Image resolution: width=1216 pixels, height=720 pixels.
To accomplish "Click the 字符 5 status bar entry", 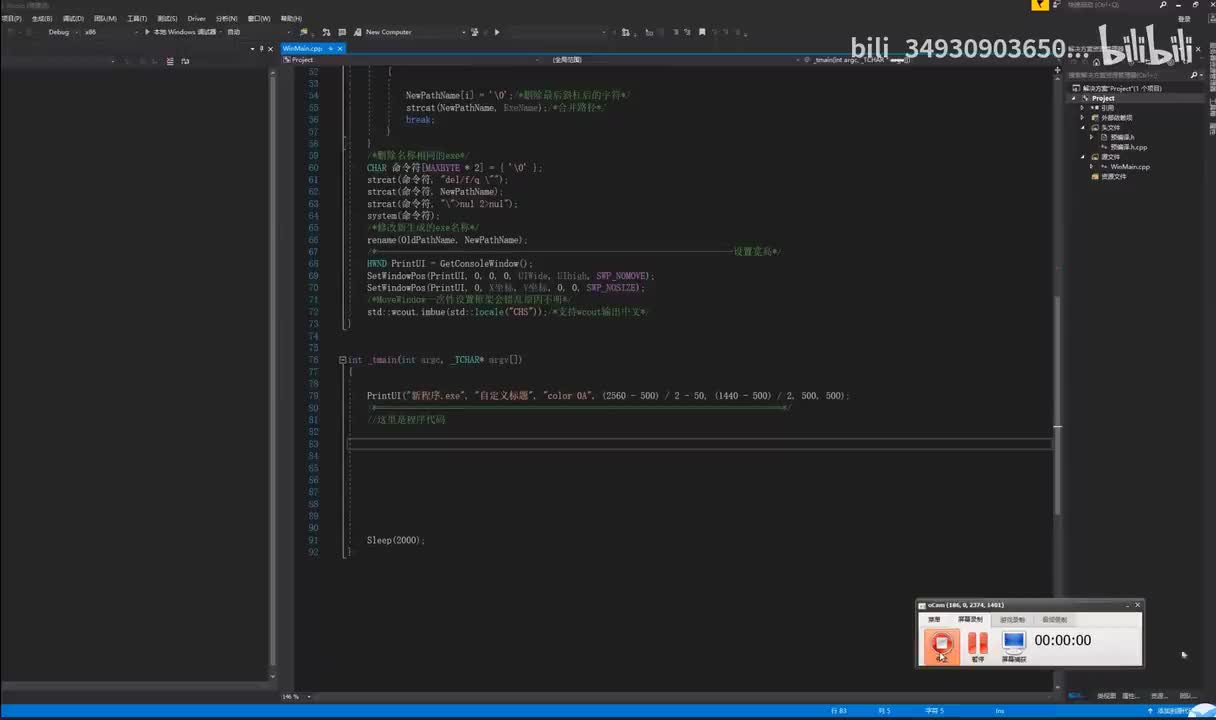I will pyautogui.click(x=934, y=711).
